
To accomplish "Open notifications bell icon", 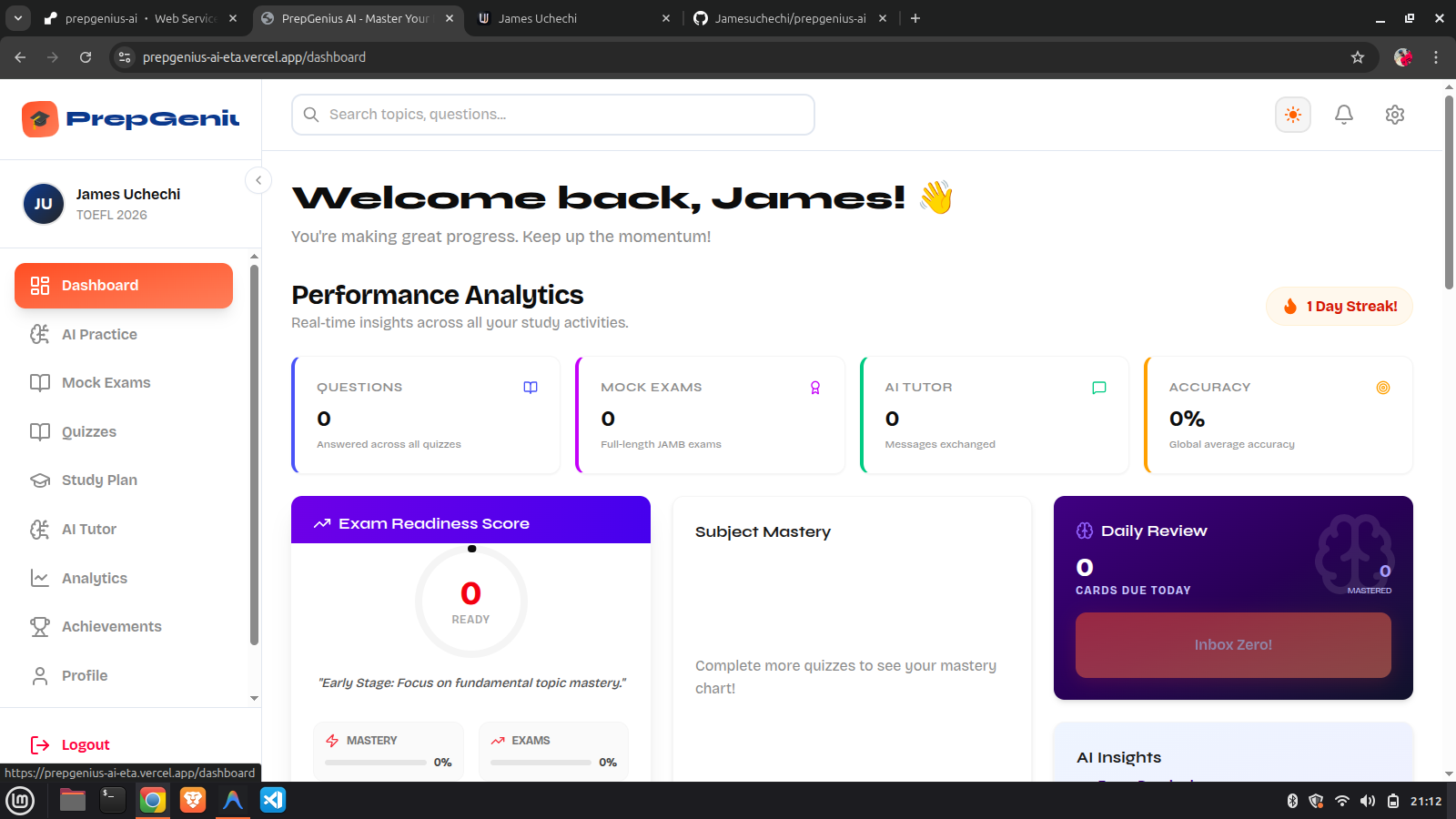I will pos(1343,115).
